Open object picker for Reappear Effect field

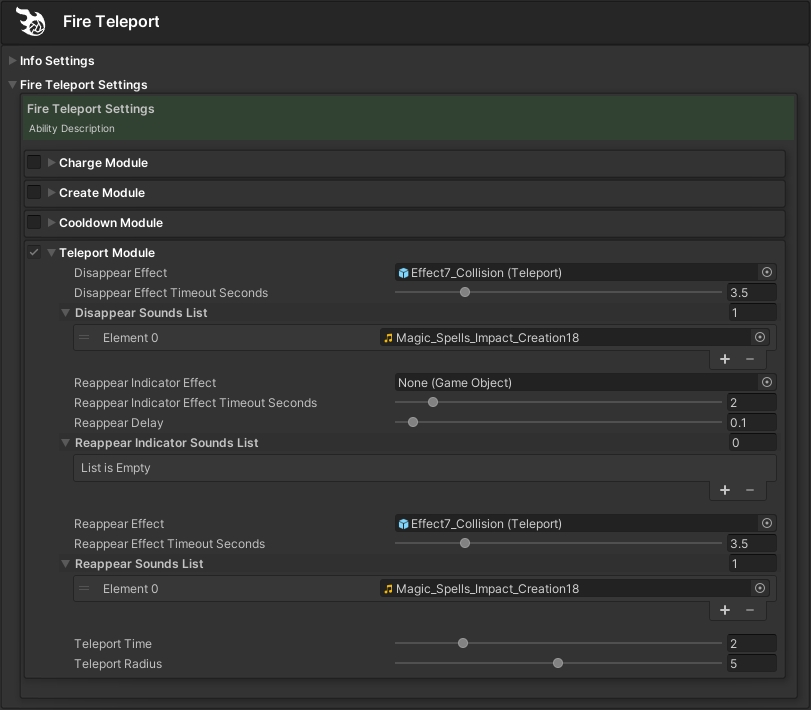coord(767,523)
